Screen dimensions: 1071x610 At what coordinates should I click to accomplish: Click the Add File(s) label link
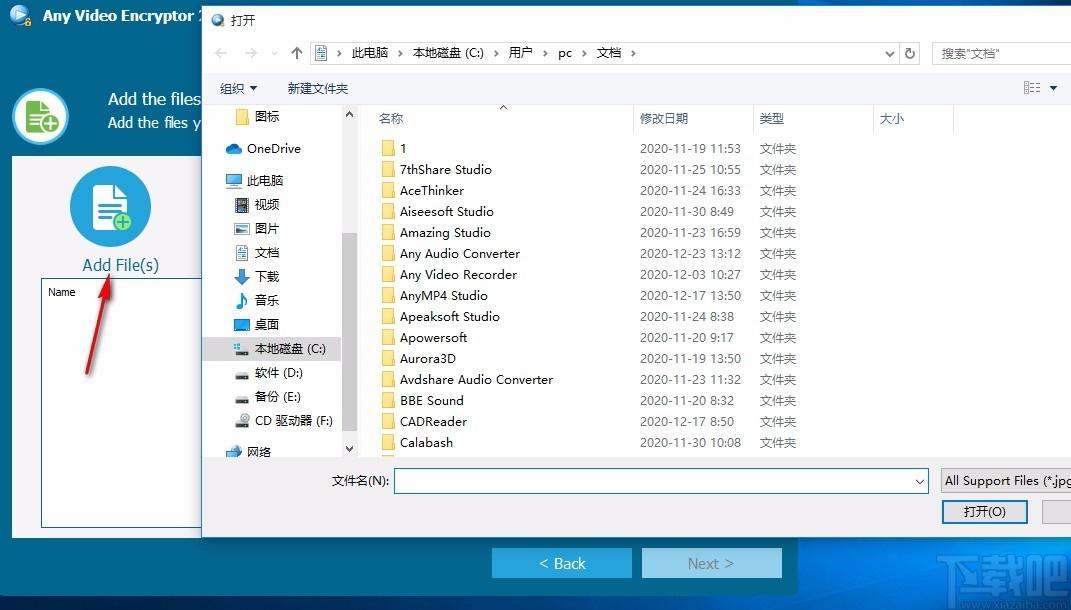click(120, 265)
